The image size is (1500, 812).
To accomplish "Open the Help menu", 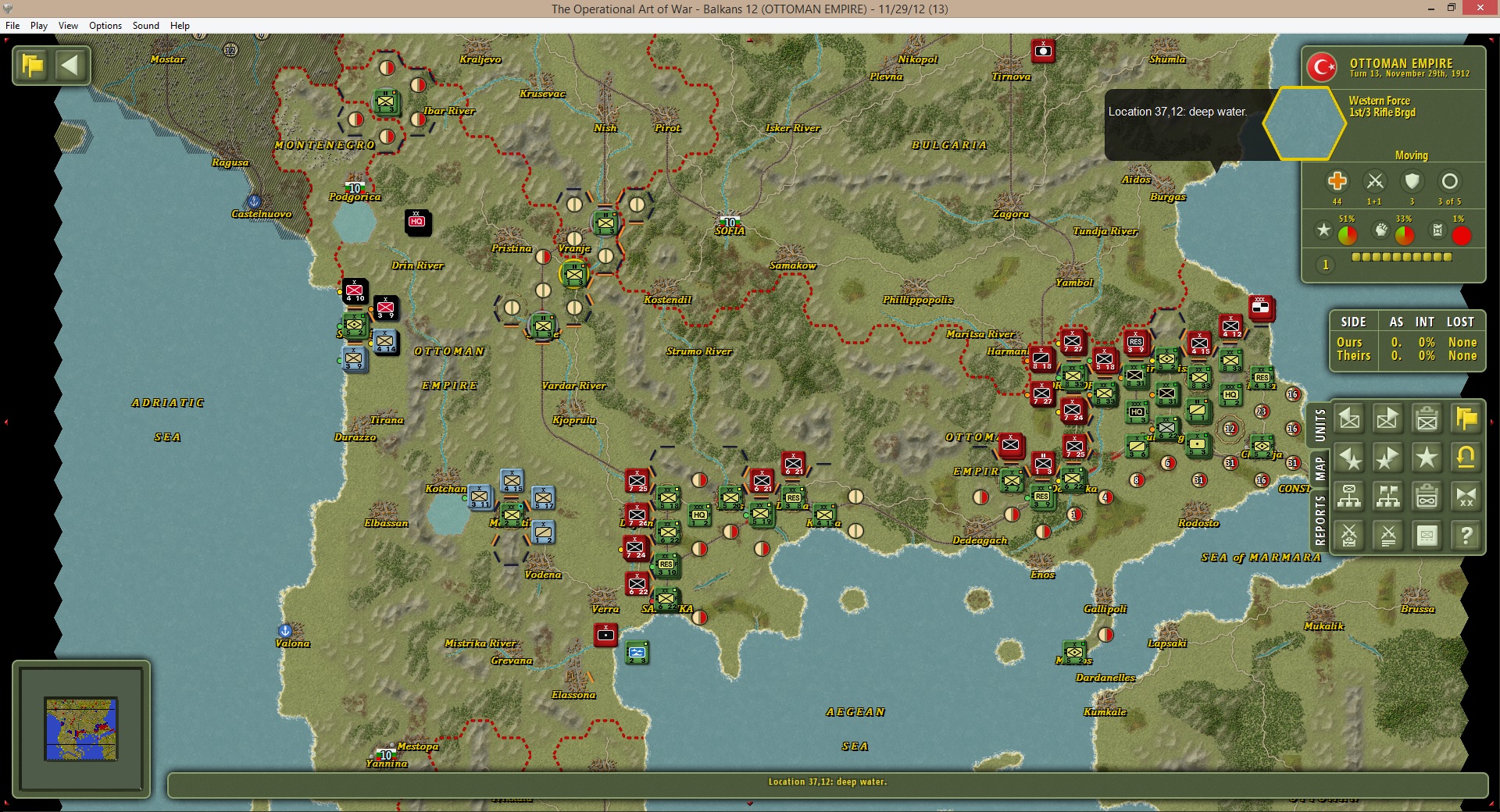I will tap(180, 26).
